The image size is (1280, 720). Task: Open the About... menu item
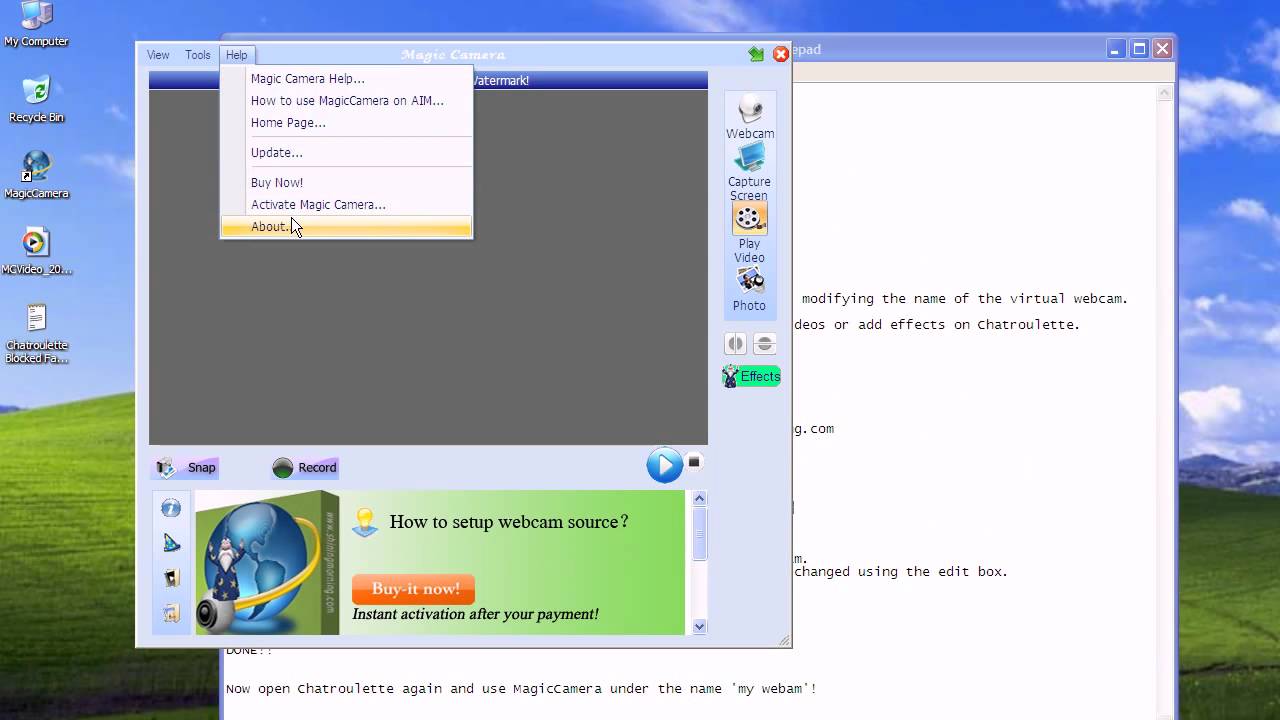347,227
